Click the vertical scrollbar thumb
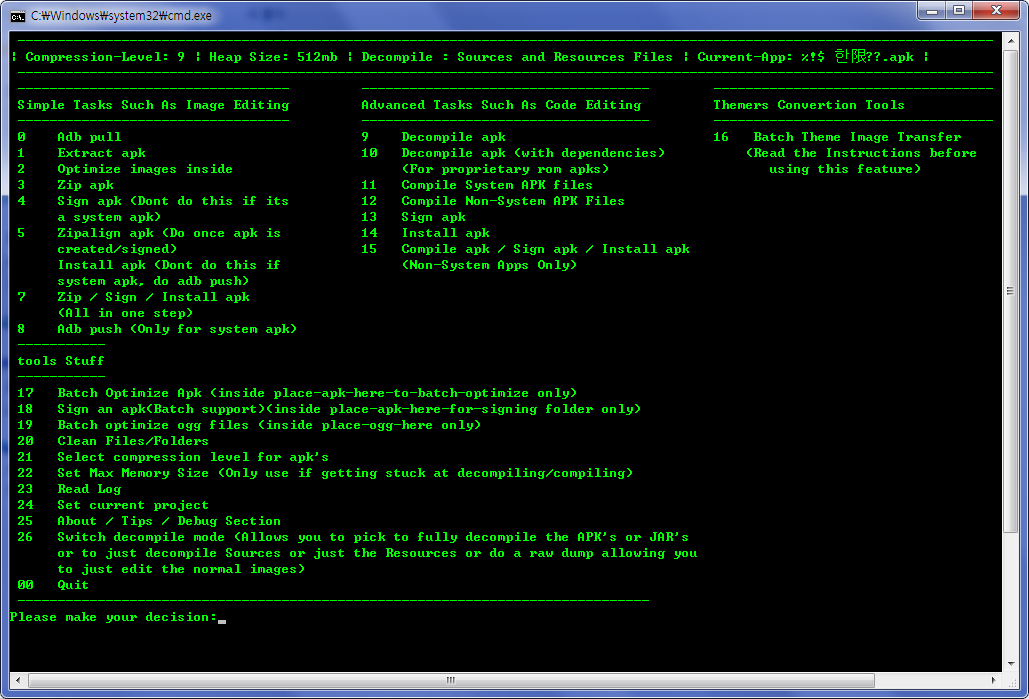1029x699 pixels. (1011, 302)
